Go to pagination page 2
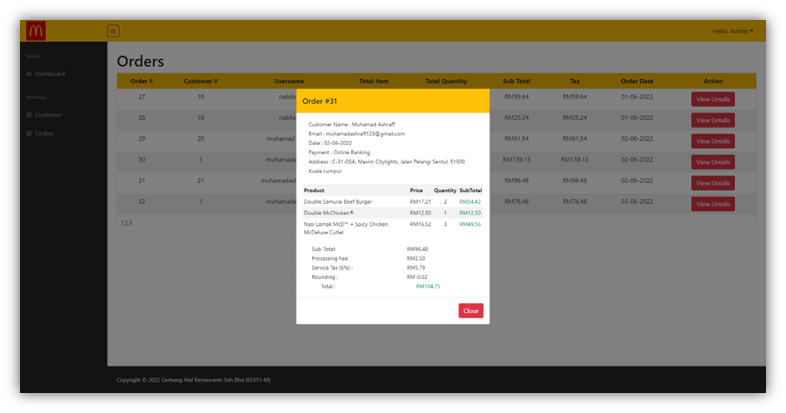Image resolution: width=786 pixels, height=413 pixels. click(x=126, y=223)
